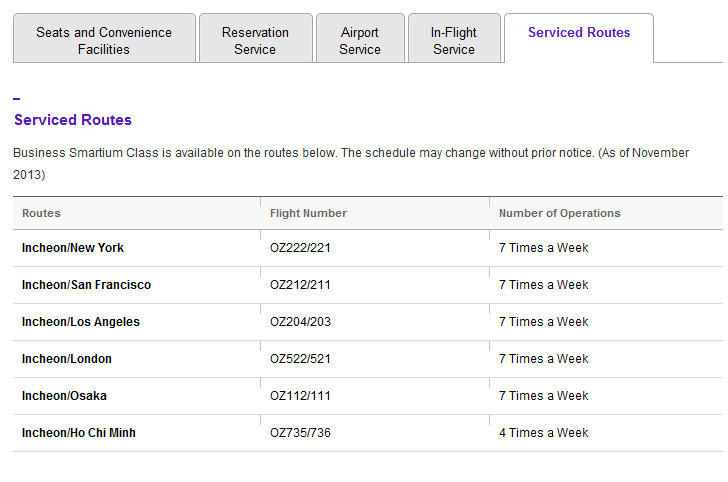Click the Business Smartium Class schedule notice

[x=351, y=163]
